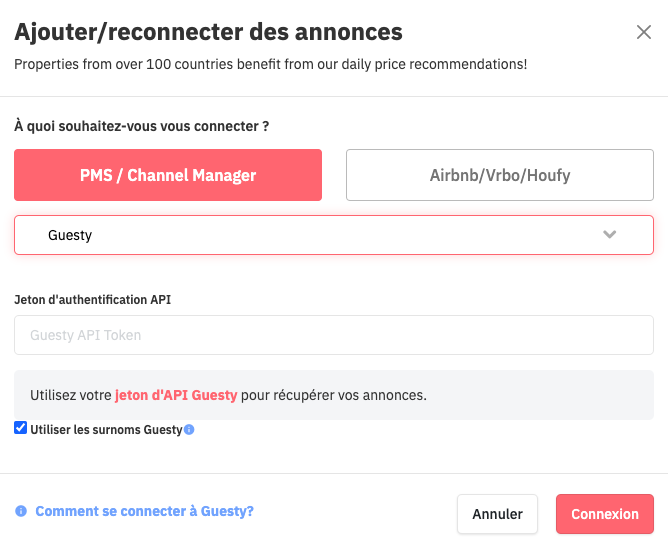This screenshot has width=668, height=547.
Task: Click the Utiliser les surnoms Guesty label text
Action: point(107,429)
